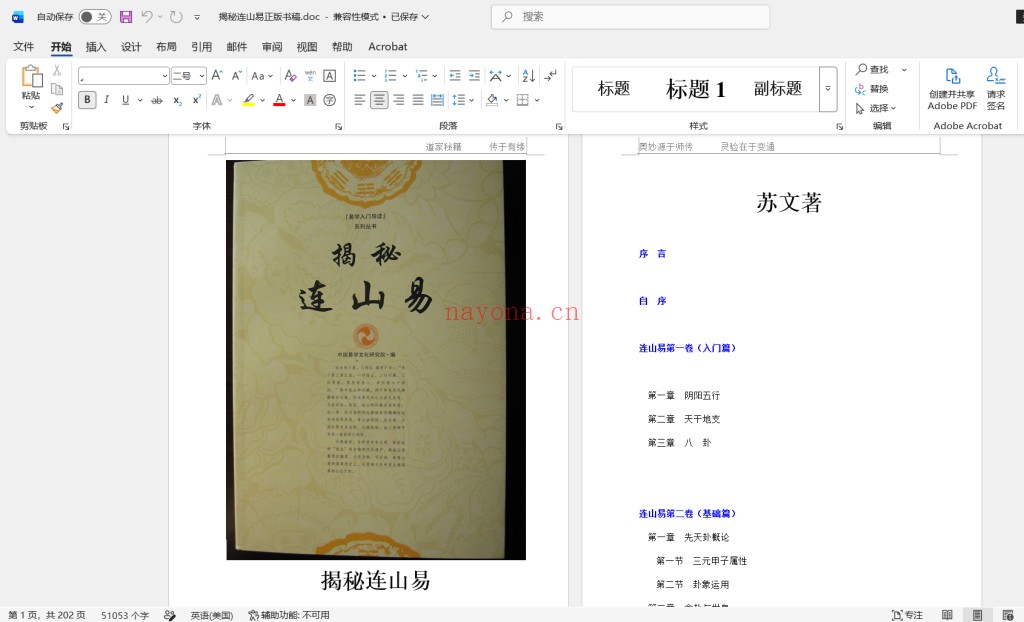
Task: Open the Insert (插入) tab
Action: click(95, 46)
